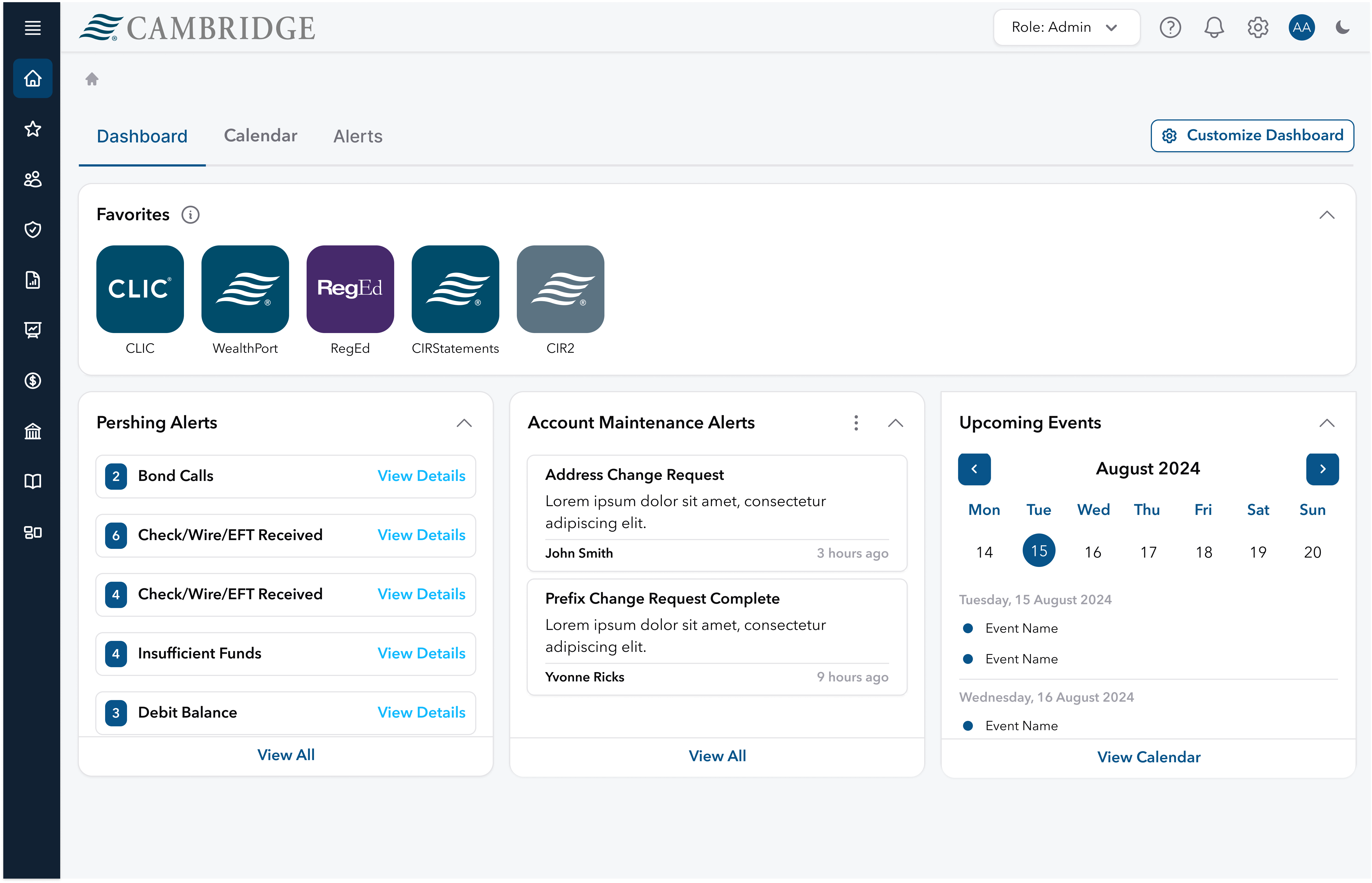Click Customize Dashboard button
The width and height of the screenshot is (1372, 883).
[1252, 136]
